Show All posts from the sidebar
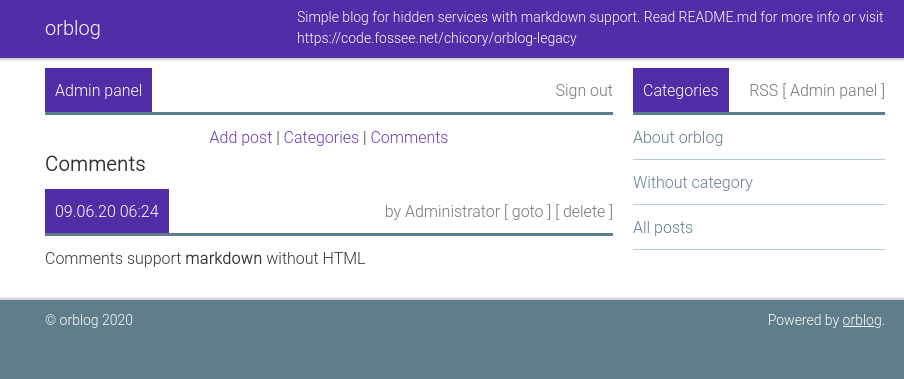The width and height of the screenshot is (904, 379). (663, 228)
